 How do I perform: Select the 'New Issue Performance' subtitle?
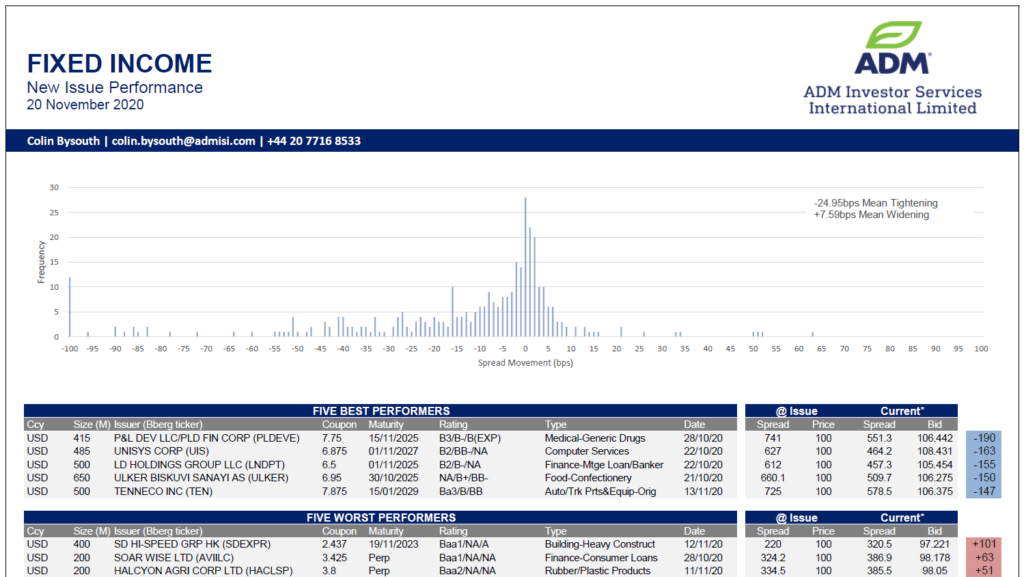tap(115, 87)
